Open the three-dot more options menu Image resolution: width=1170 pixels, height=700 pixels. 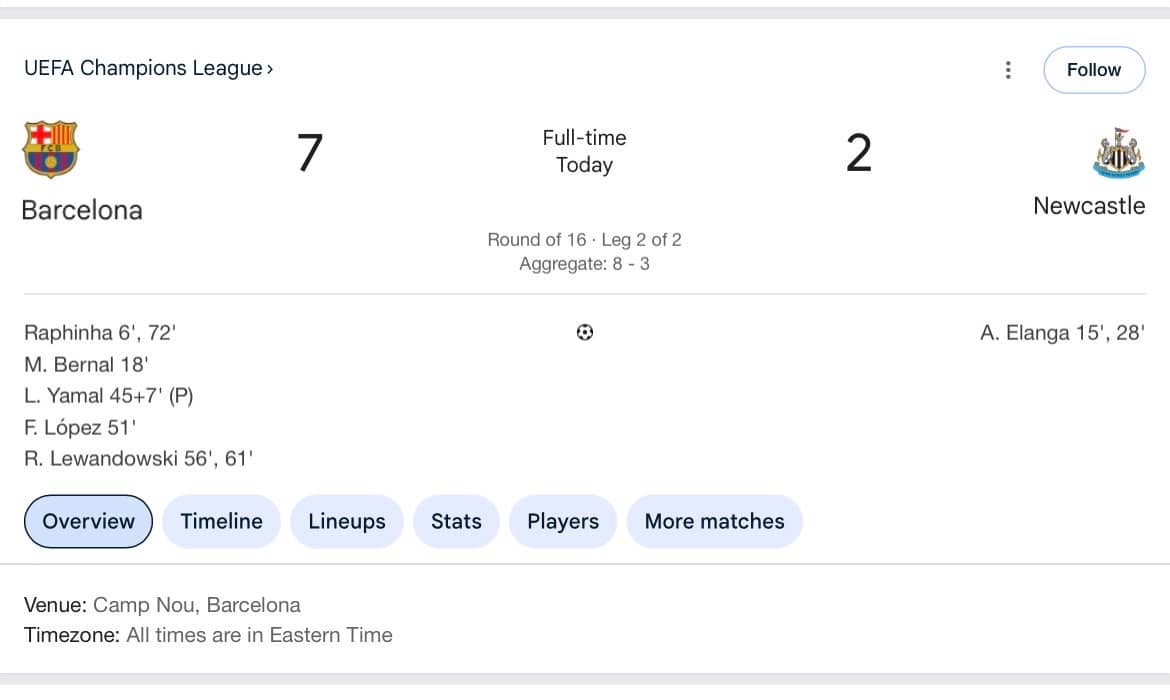tap(1008, 69)
